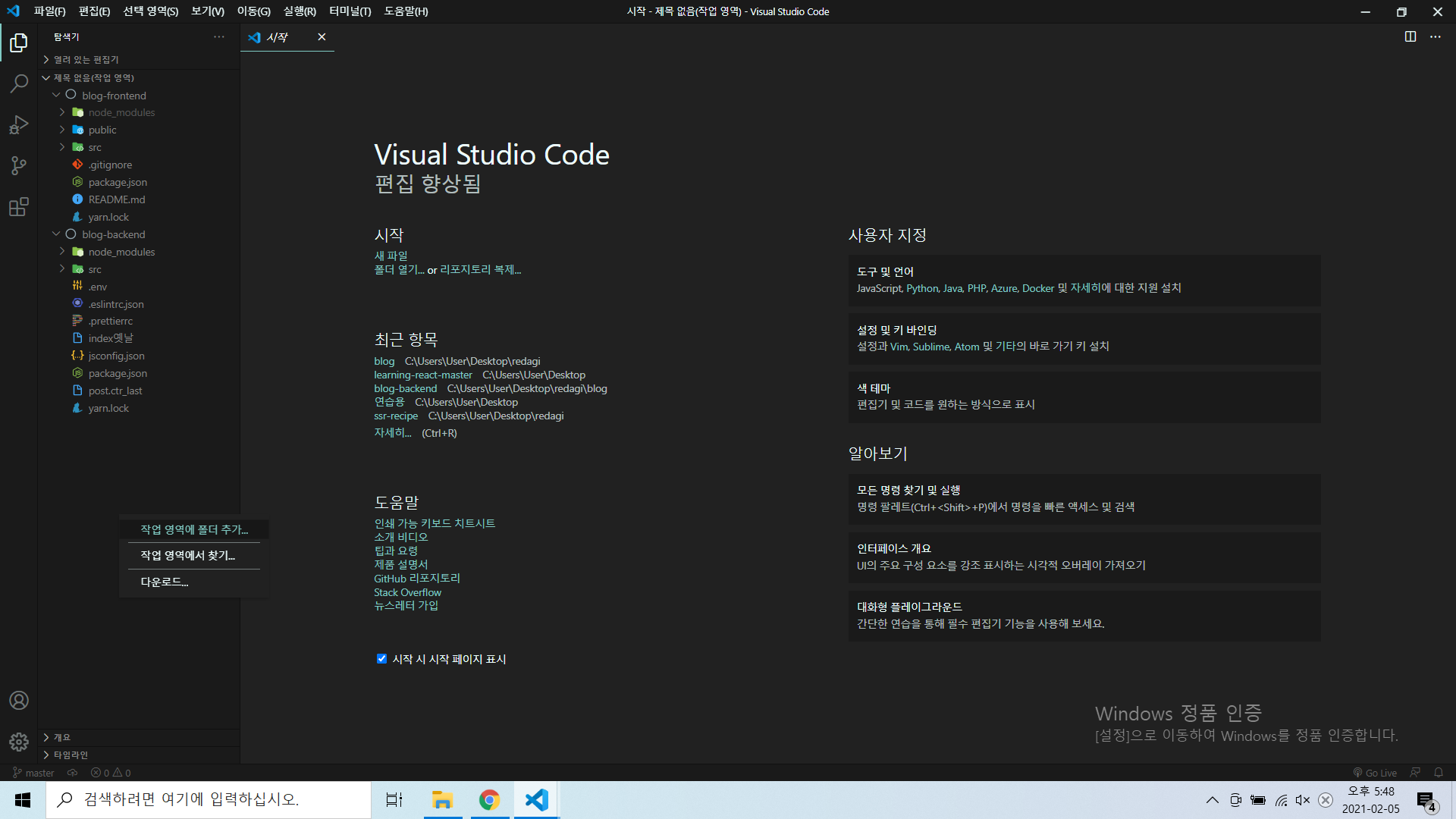Open the Terminal menu (터미널)
The width and height of the screenshot is (1456, 819).
pyautogui.click(x=350, y=11)
